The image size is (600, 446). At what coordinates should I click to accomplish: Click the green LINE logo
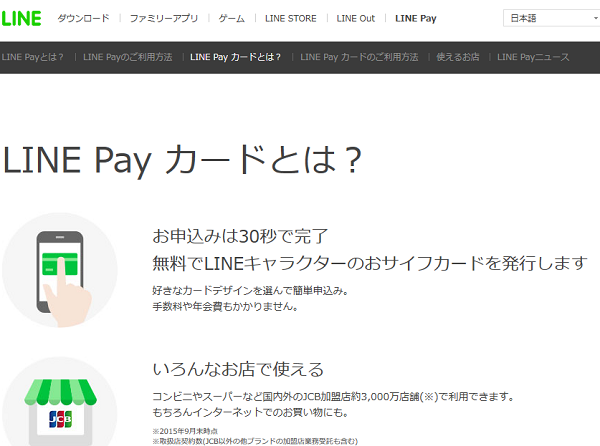pyautogui.click(x=21, y=18)
